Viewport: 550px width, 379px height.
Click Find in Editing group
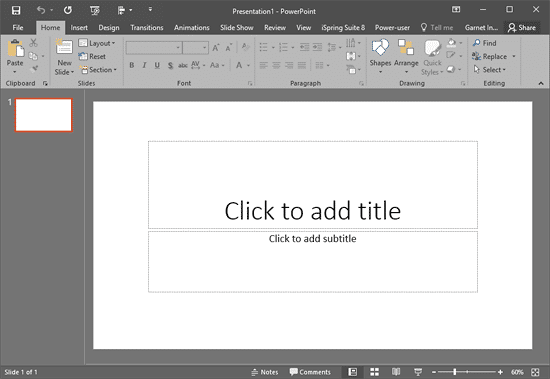click(484, 43)
